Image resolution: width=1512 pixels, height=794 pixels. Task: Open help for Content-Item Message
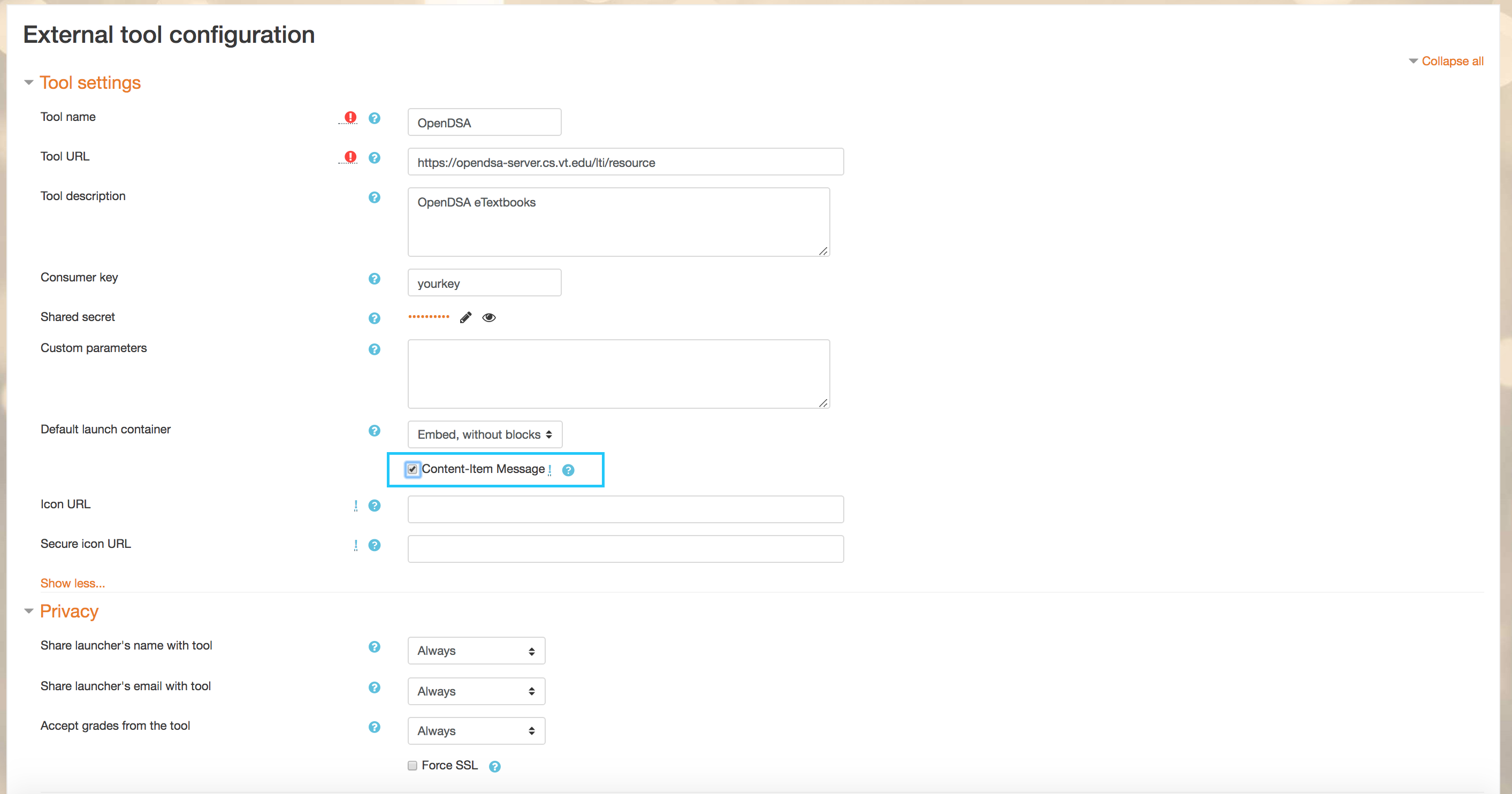(x=568, y=470)
